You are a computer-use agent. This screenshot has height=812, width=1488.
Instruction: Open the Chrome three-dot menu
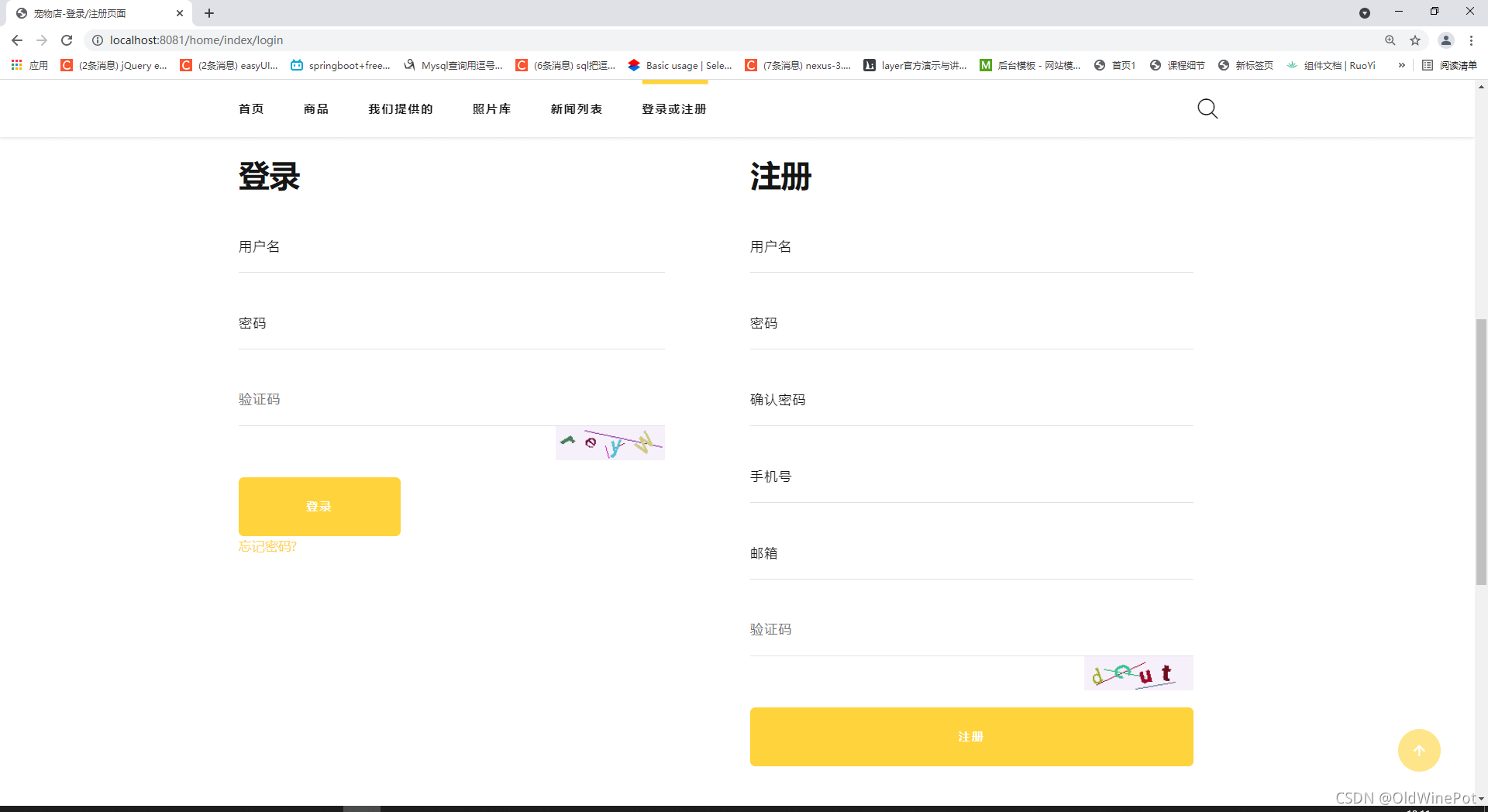pos(1471,40)
